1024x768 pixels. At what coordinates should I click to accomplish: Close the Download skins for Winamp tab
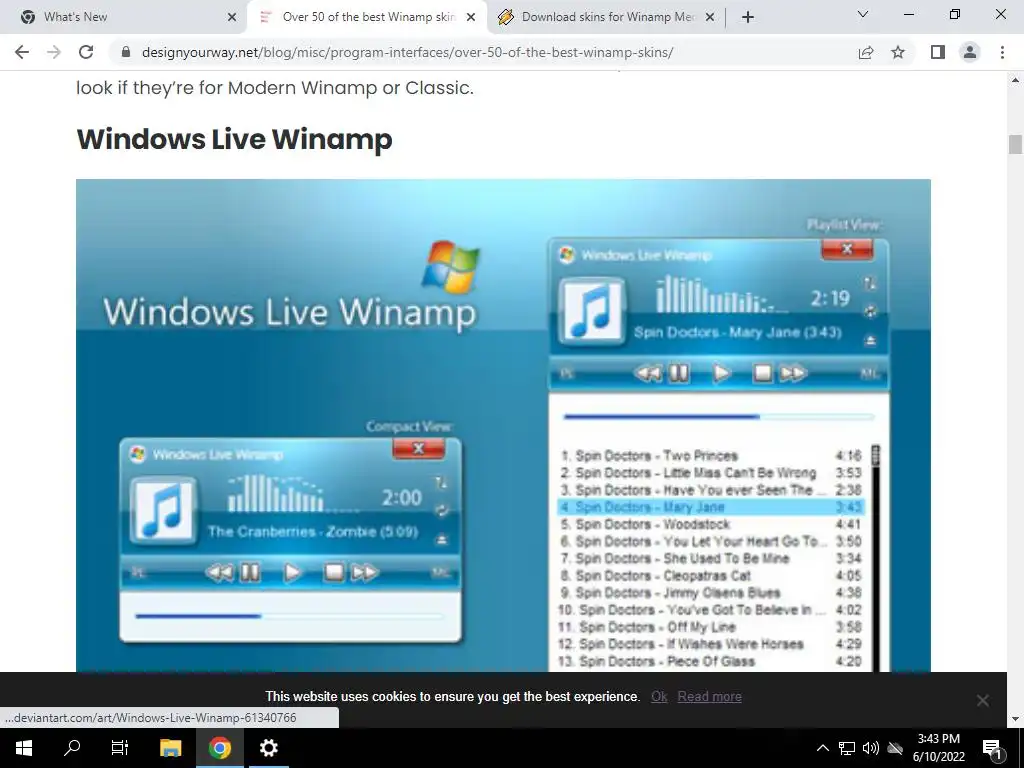pyautogui.click(x=711, y=18)
